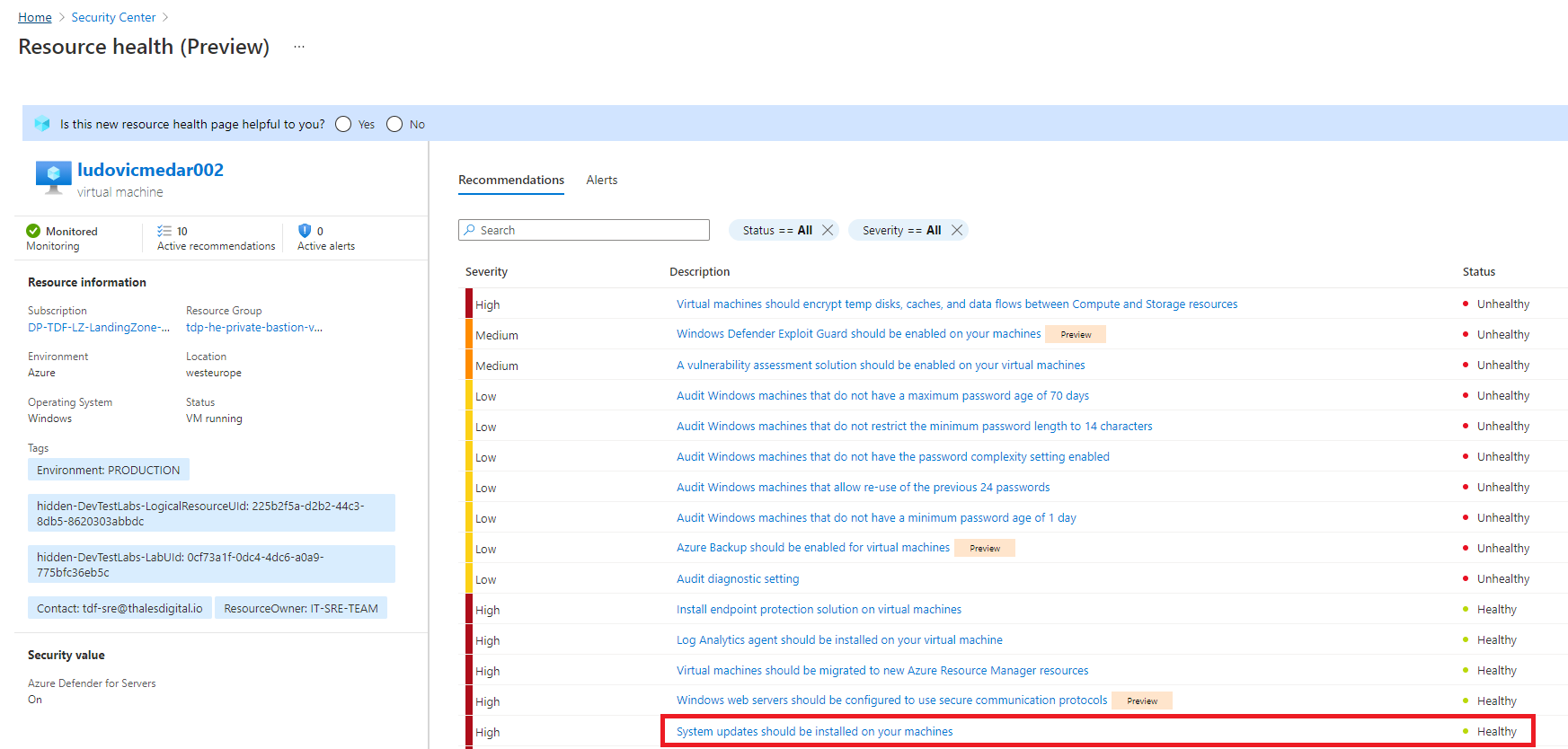Open Audit diagnostic setting recommendation
Viewport: 1568px width, 749px height.
point(738,578)
